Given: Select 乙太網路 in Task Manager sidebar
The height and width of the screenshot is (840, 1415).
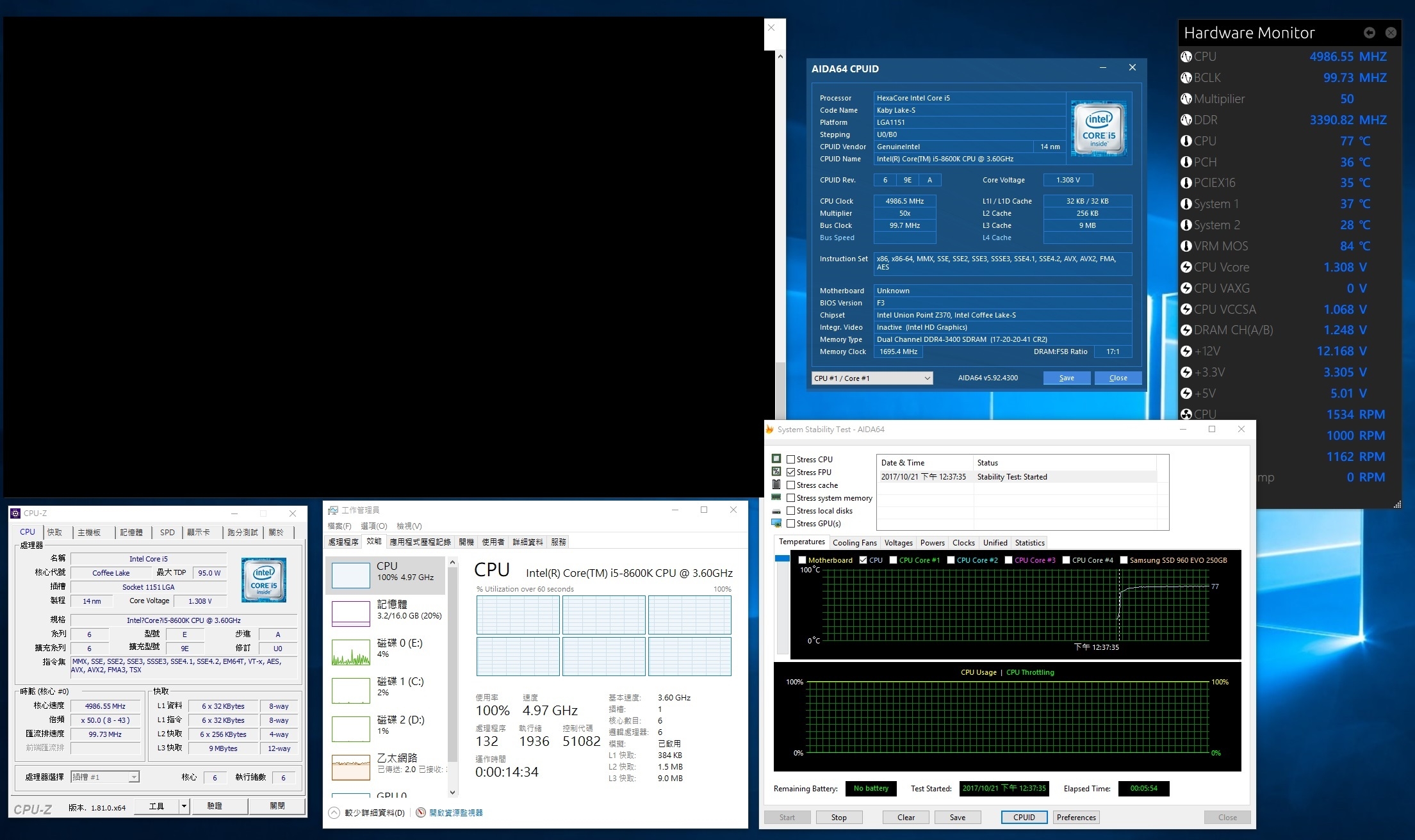Looking at the screenshot, I should [x=387, y=766].
